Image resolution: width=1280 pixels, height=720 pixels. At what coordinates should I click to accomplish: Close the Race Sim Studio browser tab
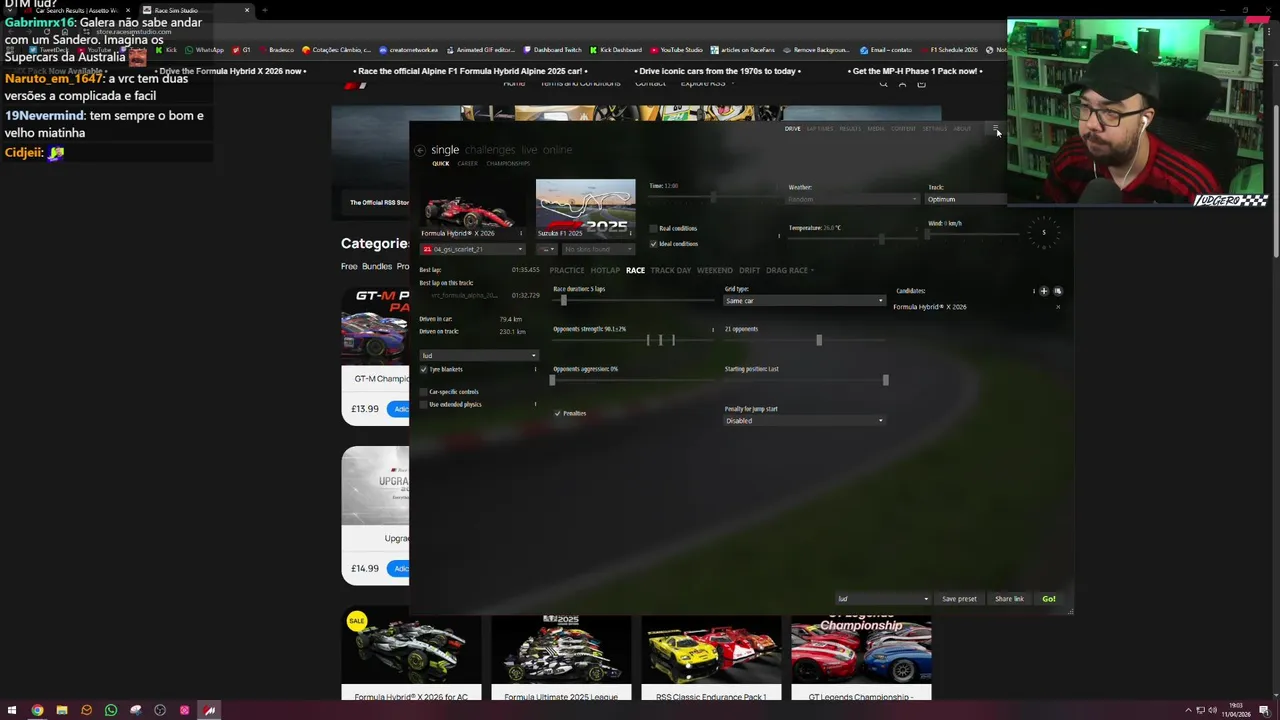(x=247, y=10)
